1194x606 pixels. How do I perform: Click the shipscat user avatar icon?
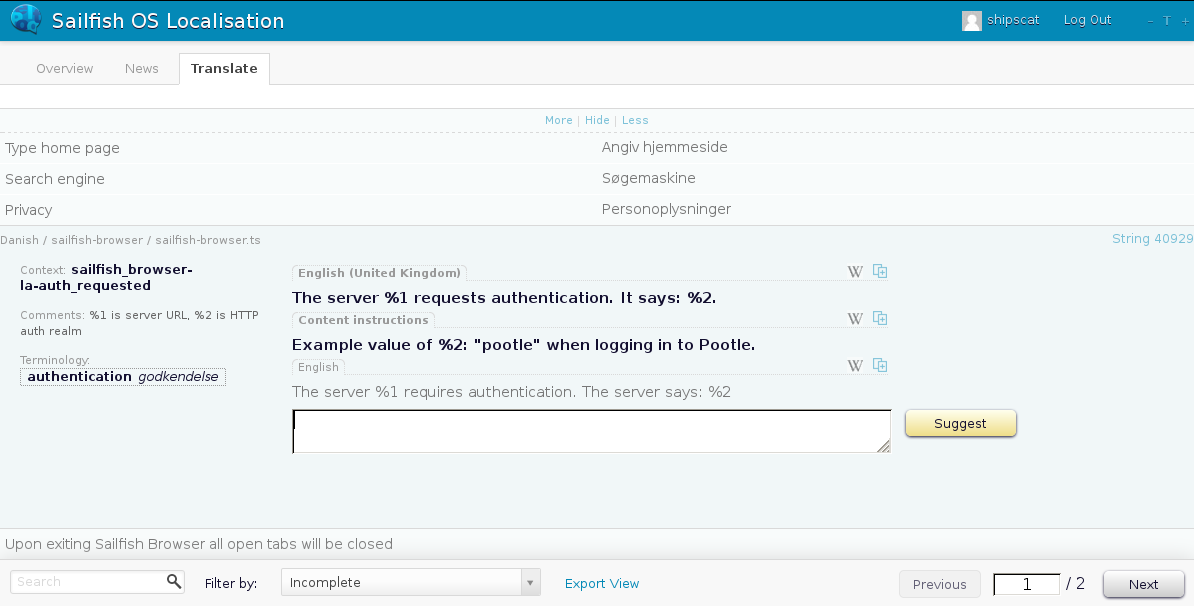coord(971,21)
